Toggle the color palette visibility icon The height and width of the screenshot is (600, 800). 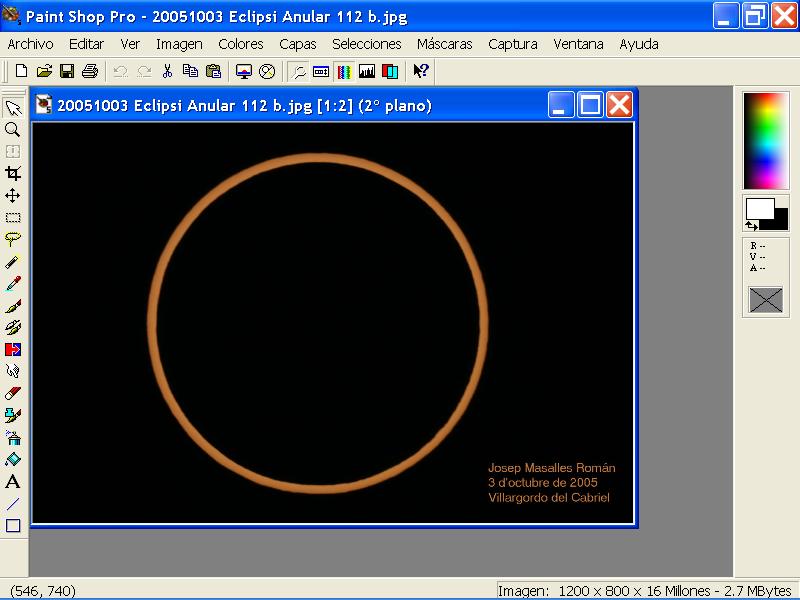click(x=344, y=71)
